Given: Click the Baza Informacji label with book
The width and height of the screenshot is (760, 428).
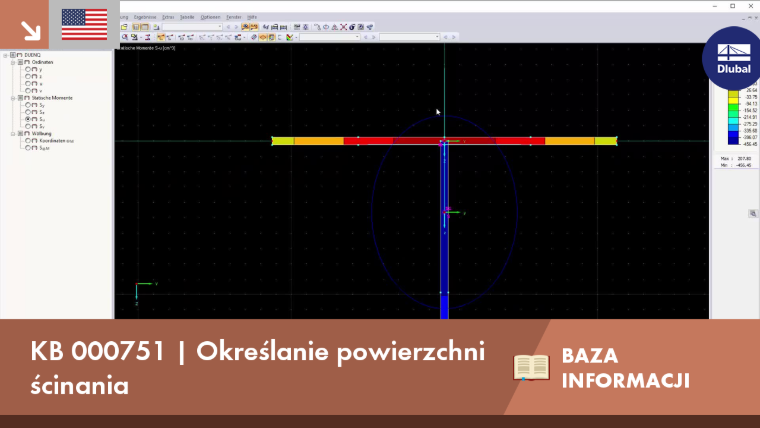Looking at the screenshot, I should (x=601, y=367).
